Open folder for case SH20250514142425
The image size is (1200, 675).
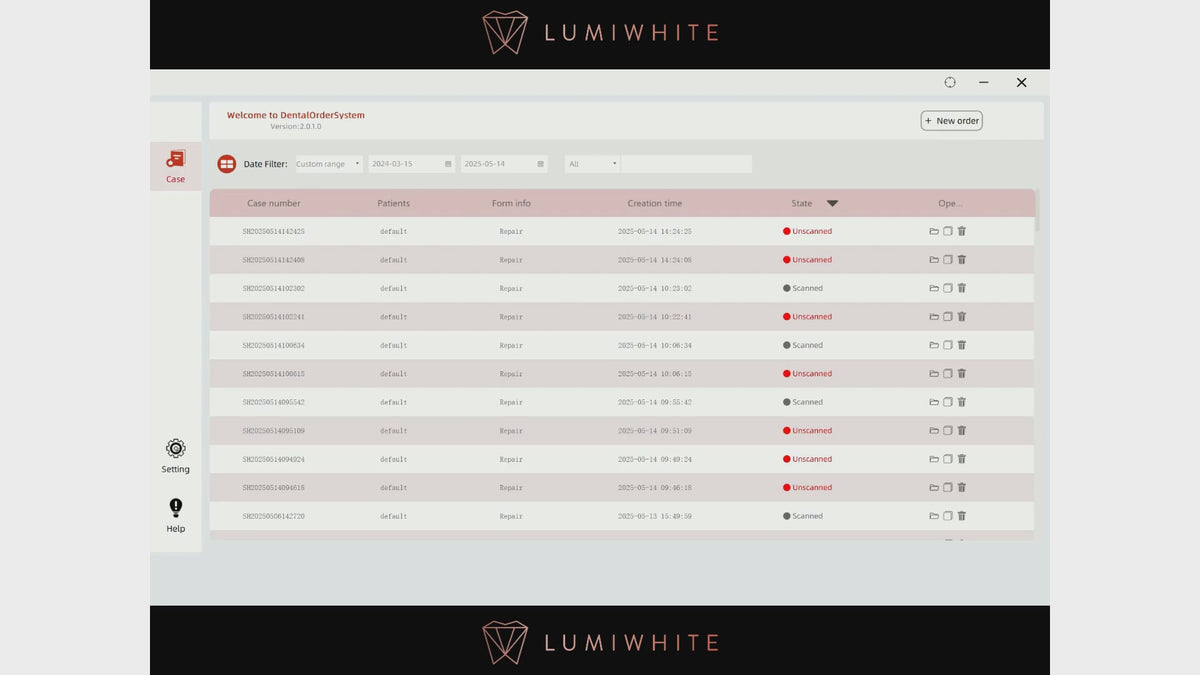pos(934,231)
